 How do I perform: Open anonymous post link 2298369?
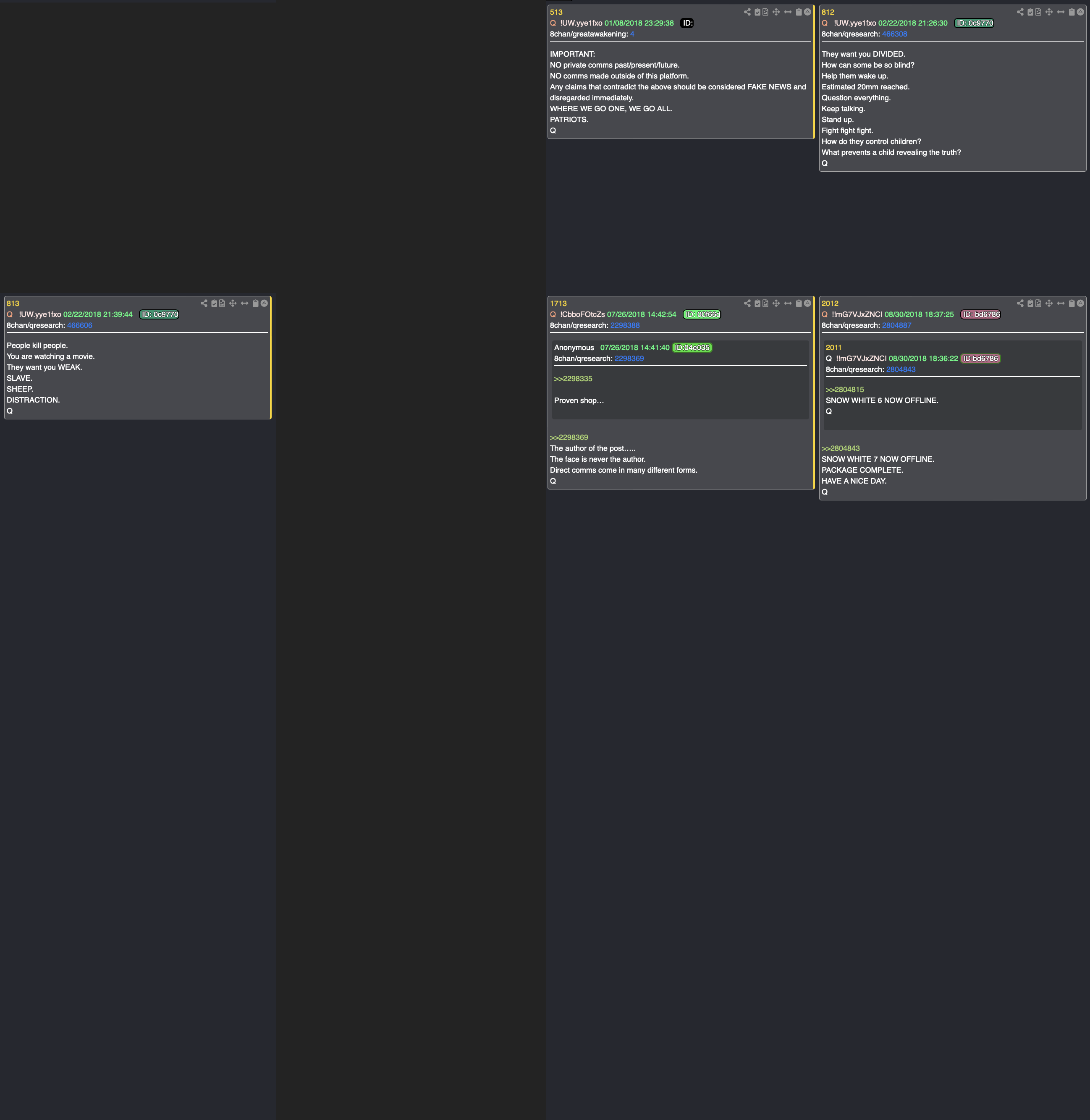629,359
